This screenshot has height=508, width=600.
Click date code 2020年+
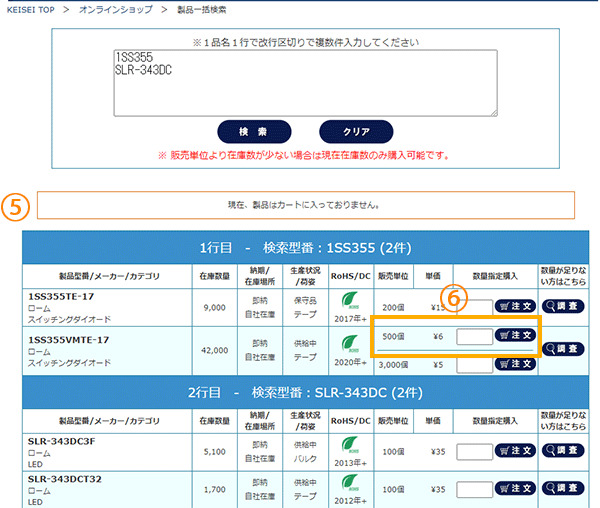(x=351, y=362)
